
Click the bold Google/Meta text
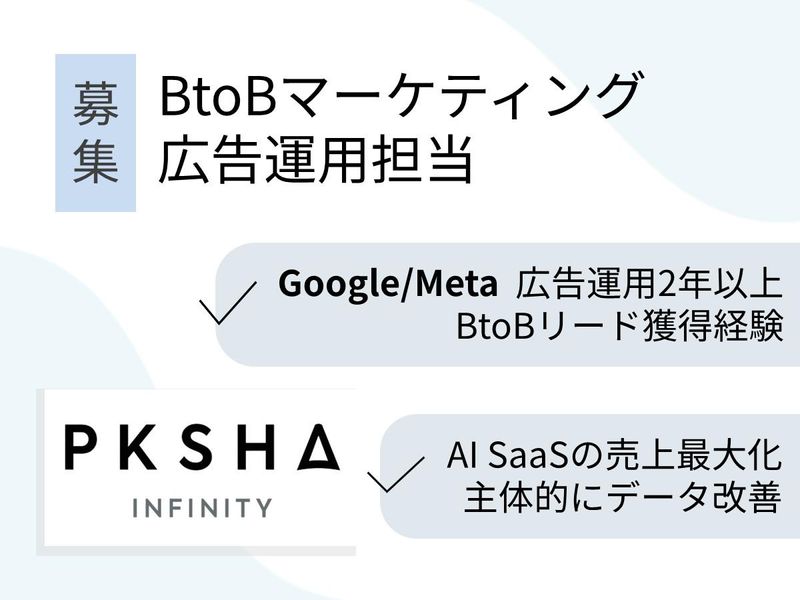[388, 286]
